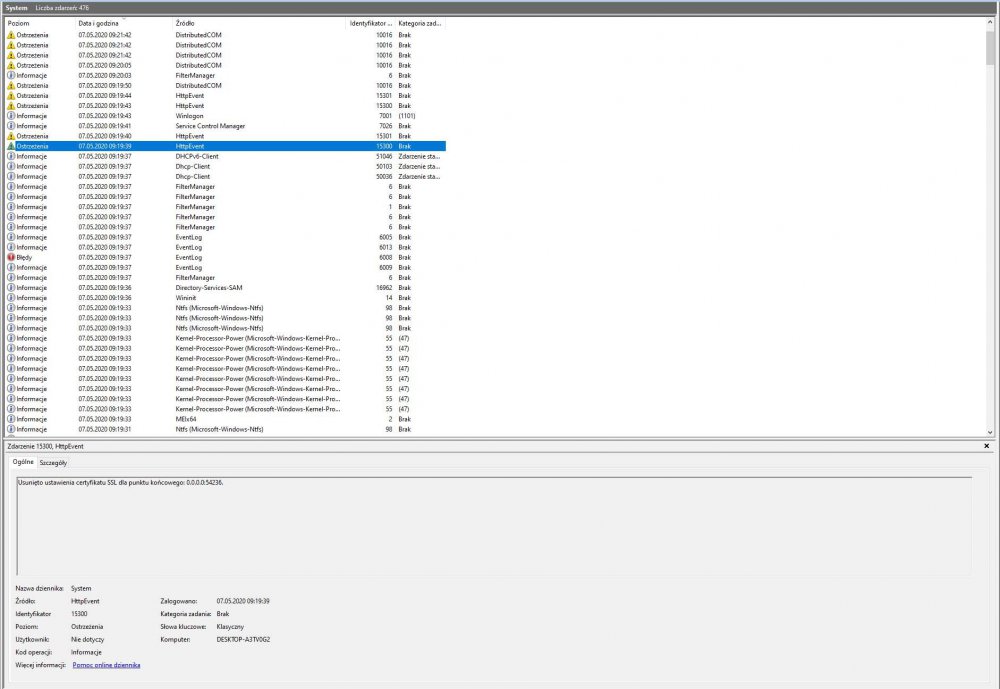Close the event 15300 details pane
Viewport: 1000px width, 689px height.
986,446
